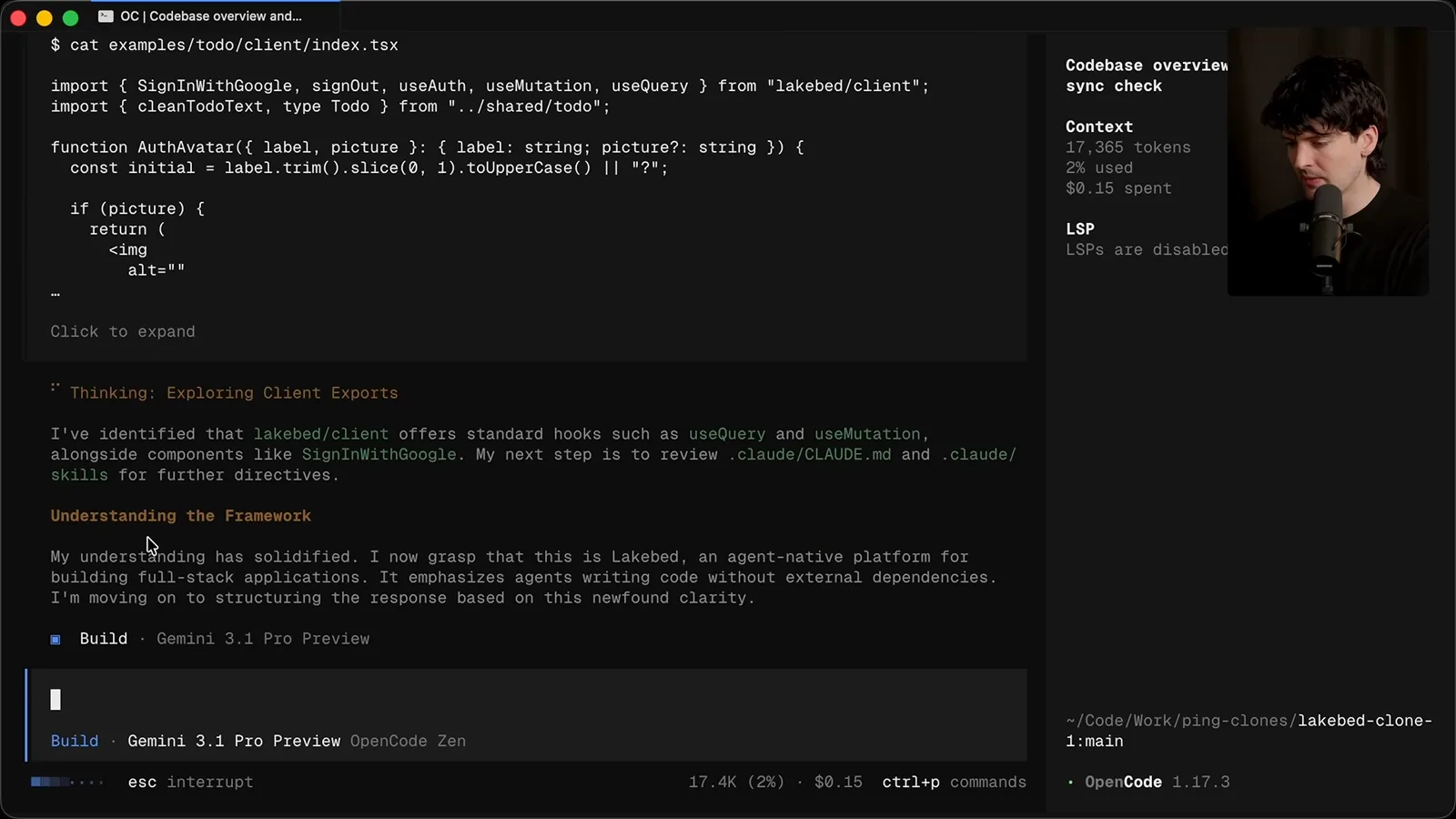Click the 'OpenCode 1.17.3' version label
The width and height of the screenshot is (1456, 819).
click(1157, 782)
